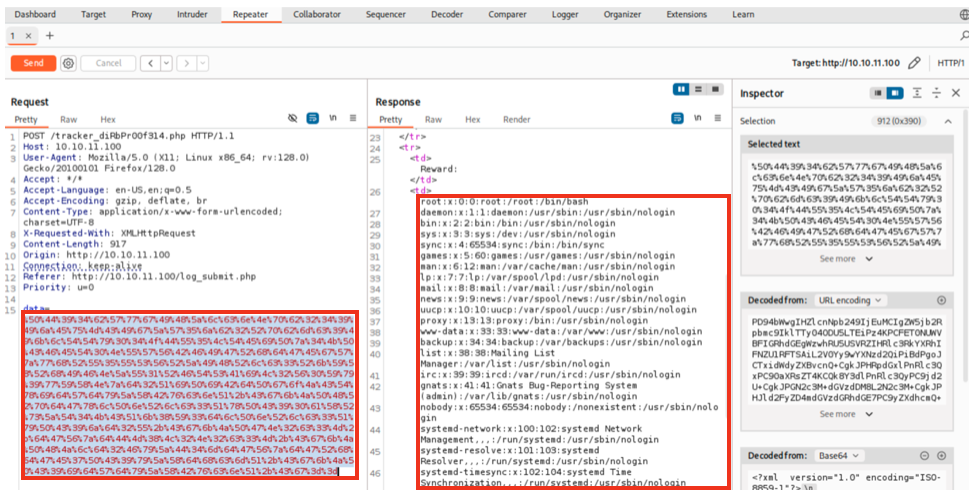Go forward to next request in history
This screenshot has width=978, height=501.
point(186,63)
